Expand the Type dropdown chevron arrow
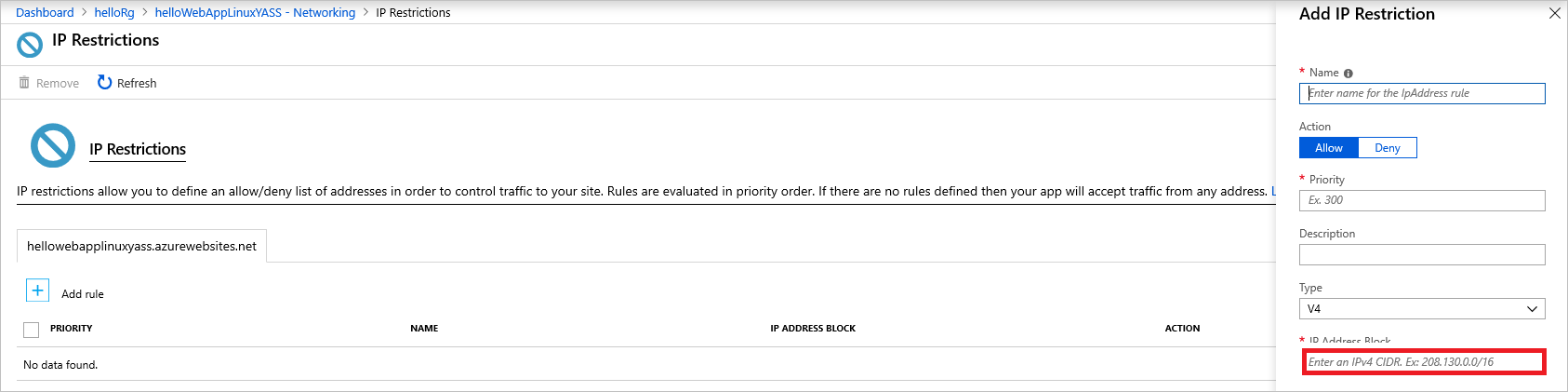The image size is (1568, 392). (1533, 309)
